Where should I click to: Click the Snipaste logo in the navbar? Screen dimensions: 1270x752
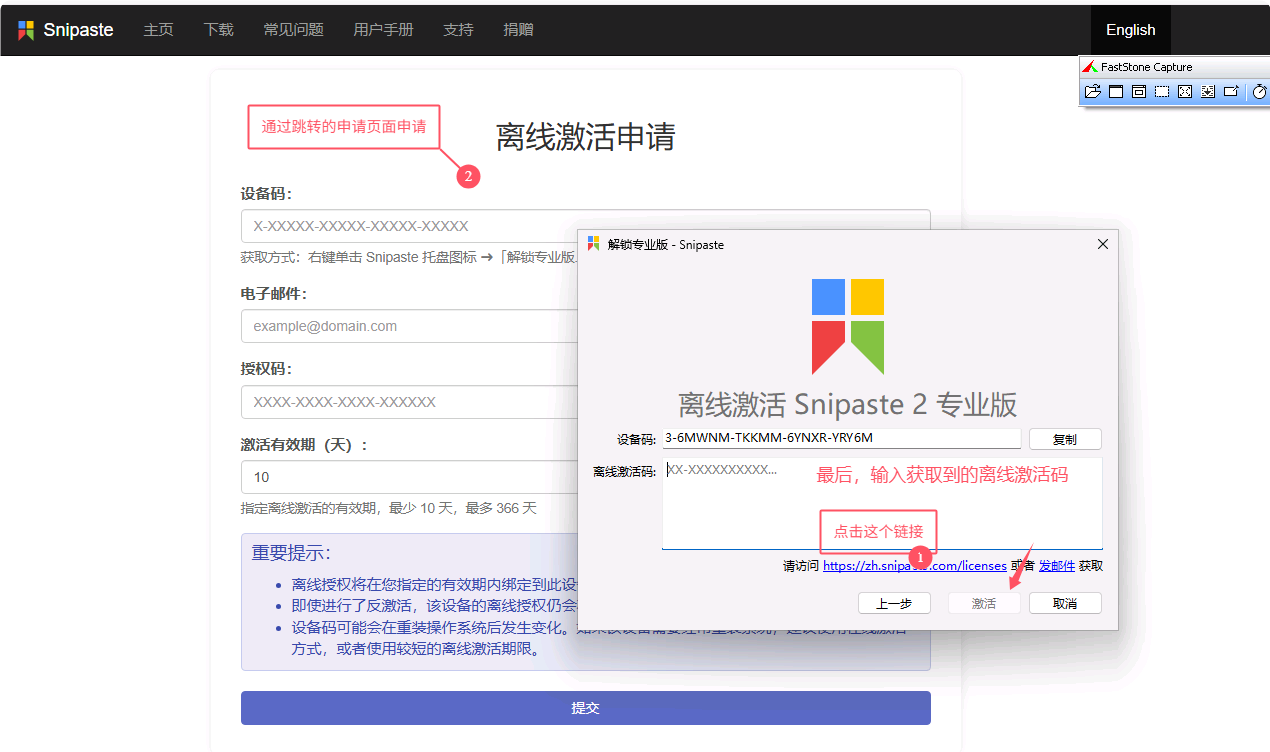(x=66, y=30)
